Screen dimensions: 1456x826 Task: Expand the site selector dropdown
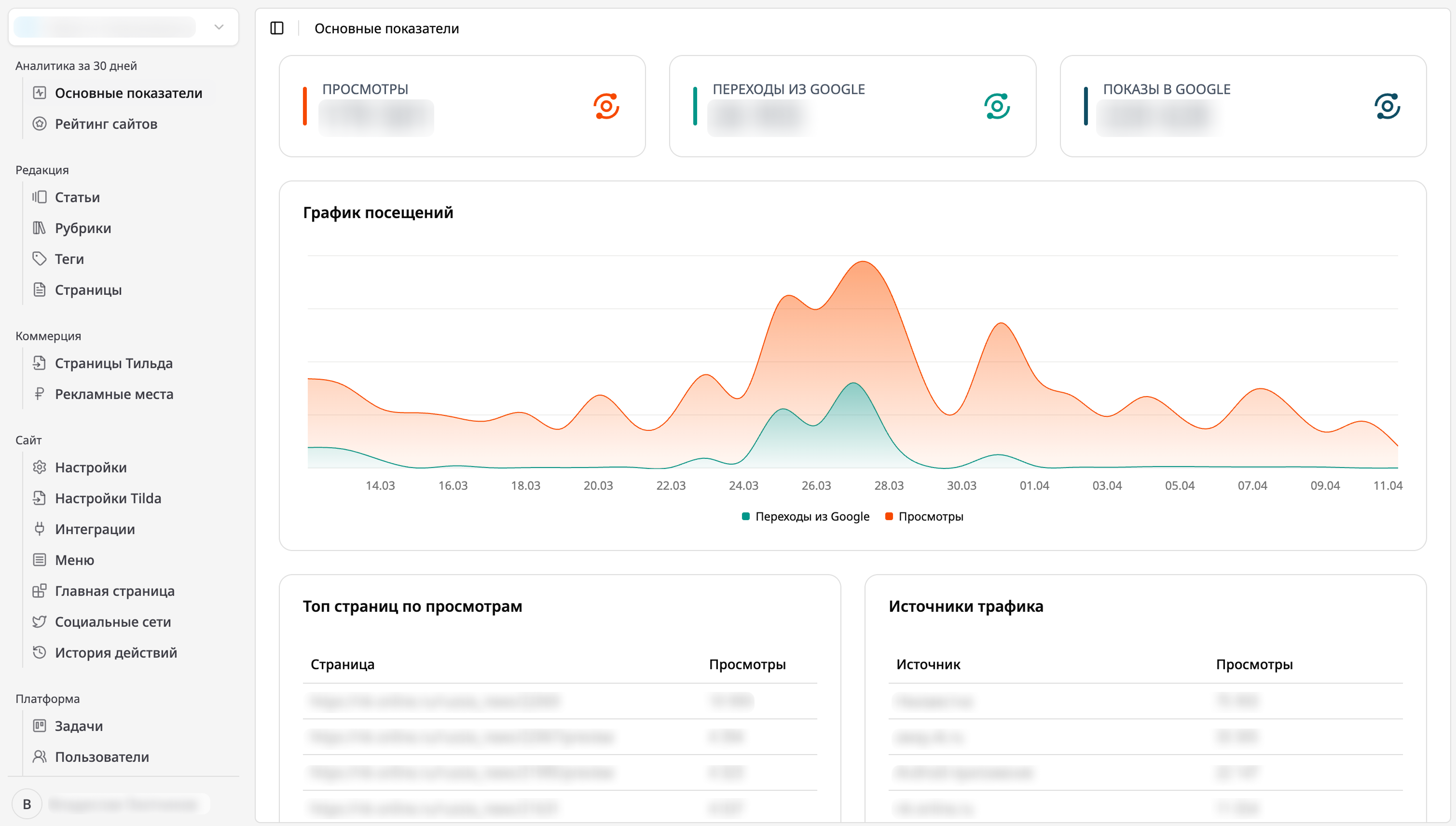point(219,27)
